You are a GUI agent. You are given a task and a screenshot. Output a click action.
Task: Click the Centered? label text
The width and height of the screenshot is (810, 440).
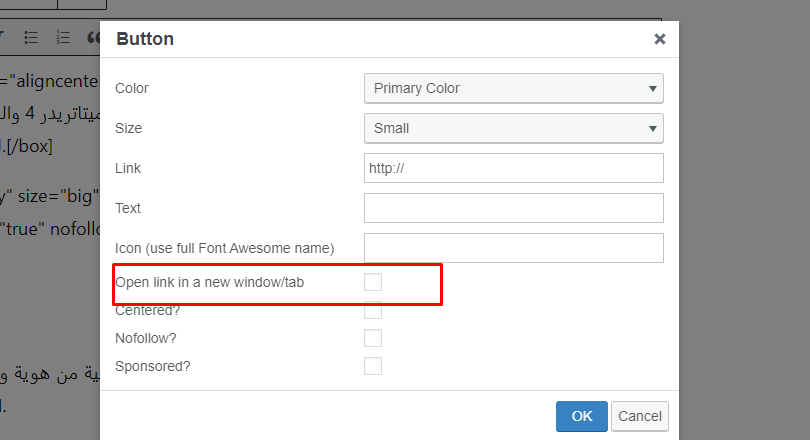point(148,310)
